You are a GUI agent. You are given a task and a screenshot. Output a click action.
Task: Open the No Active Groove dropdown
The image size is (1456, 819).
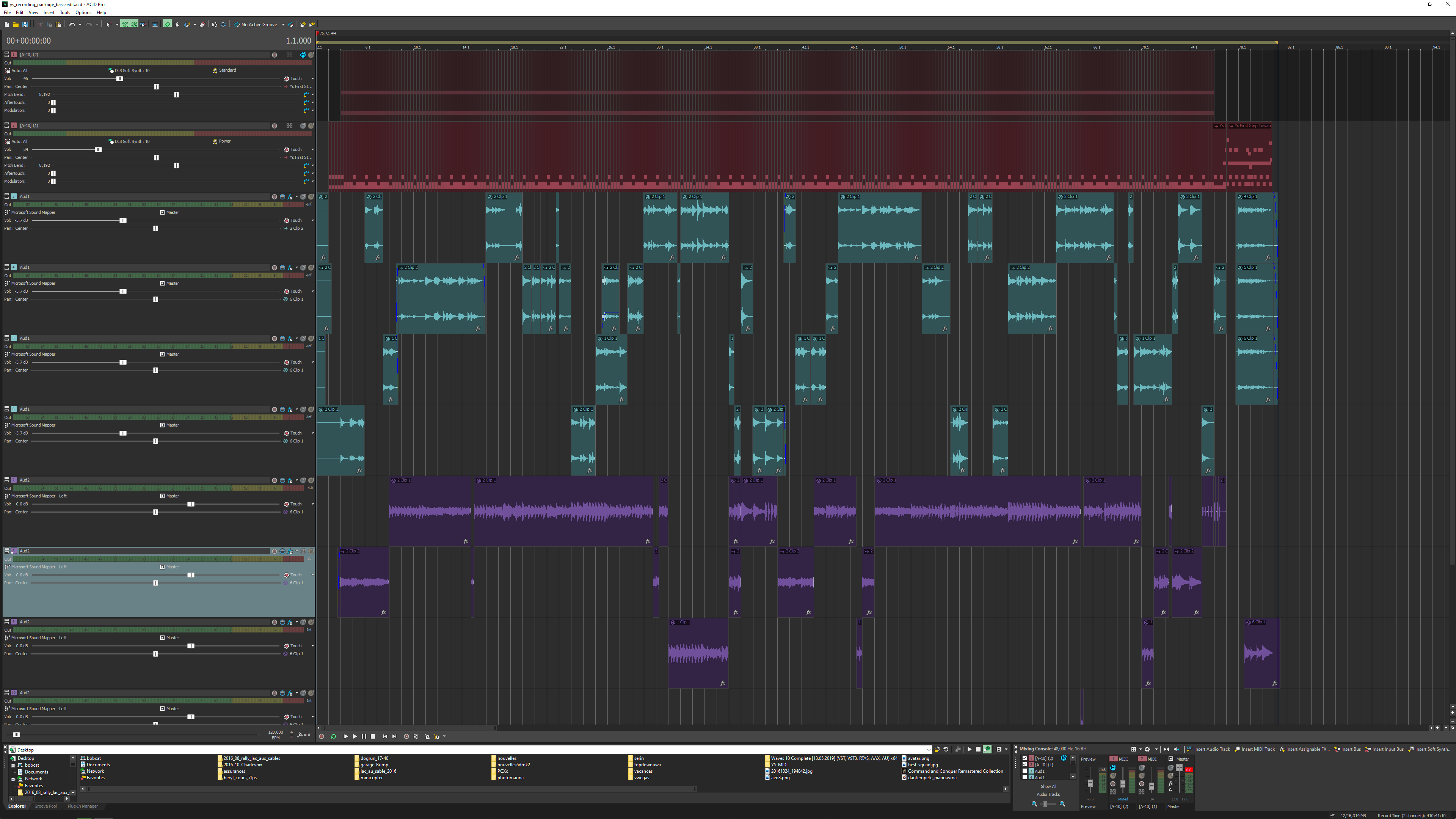(x=284, y=24)
